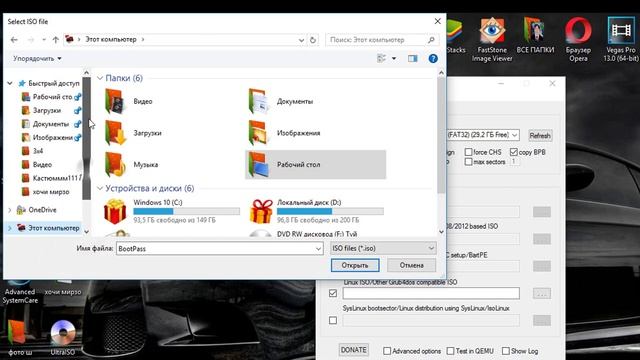The width and height of the screenshot is (640, 360).
Task: Click DONATE button
Action: [x=353, y=350]
